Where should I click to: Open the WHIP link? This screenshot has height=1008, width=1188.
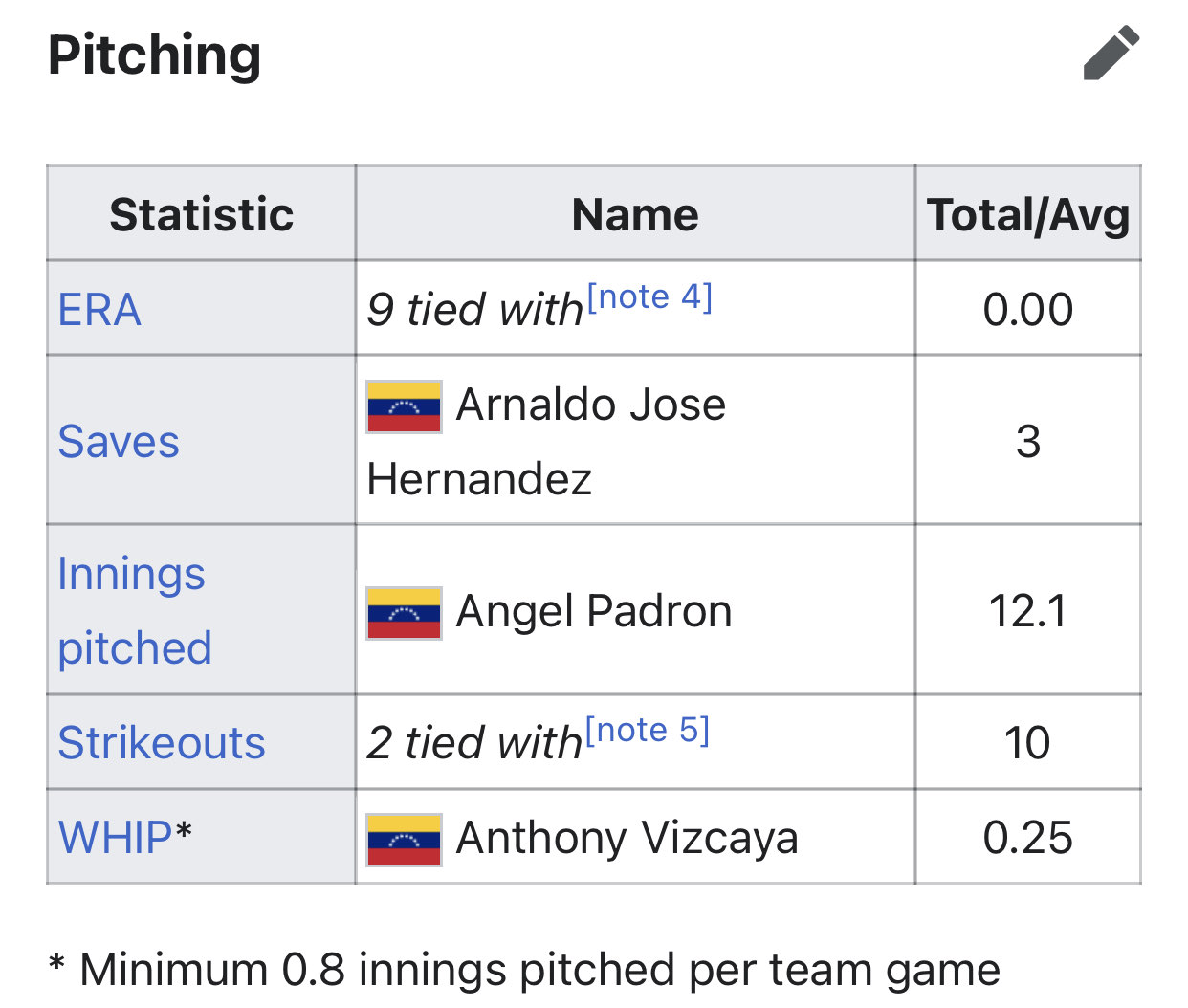point(115,838)
